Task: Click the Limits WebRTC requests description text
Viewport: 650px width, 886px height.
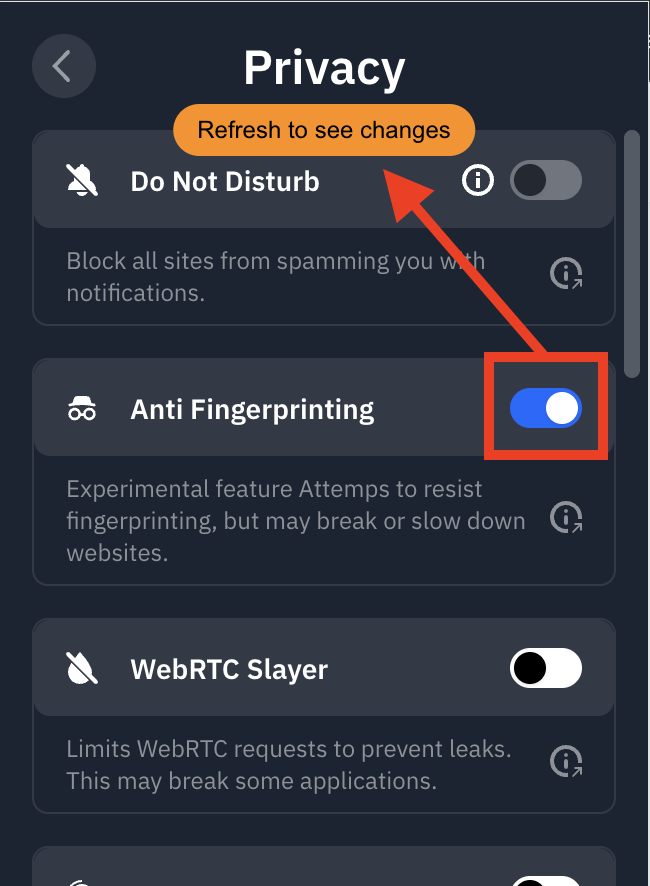Action: click(x=289, y=765)
